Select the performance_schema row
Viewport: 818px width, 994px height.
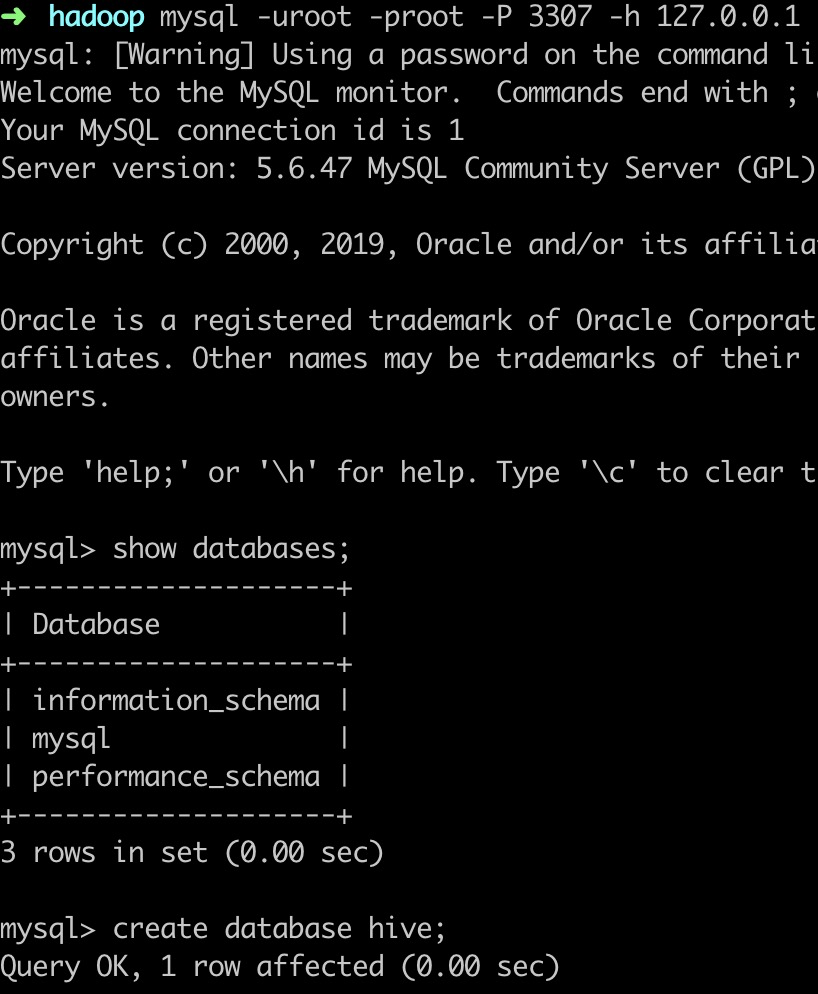(x=176, y=777)
